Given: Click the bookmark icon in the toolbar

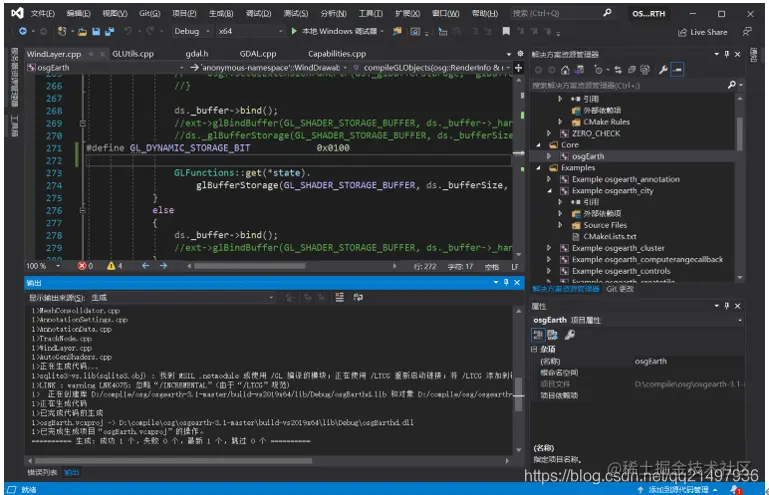Looking at the screenshot, I should [506, 31].
